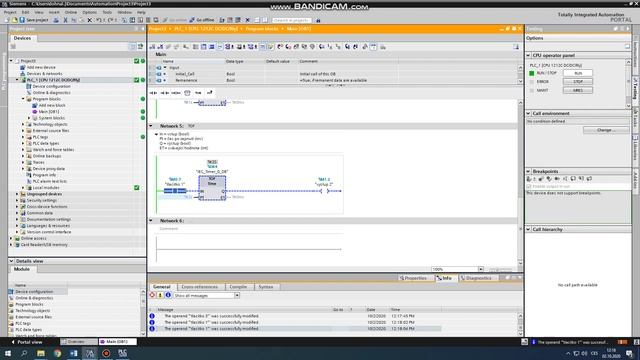Click the Windows Start button
640x360 pixels.
(8, 353)
